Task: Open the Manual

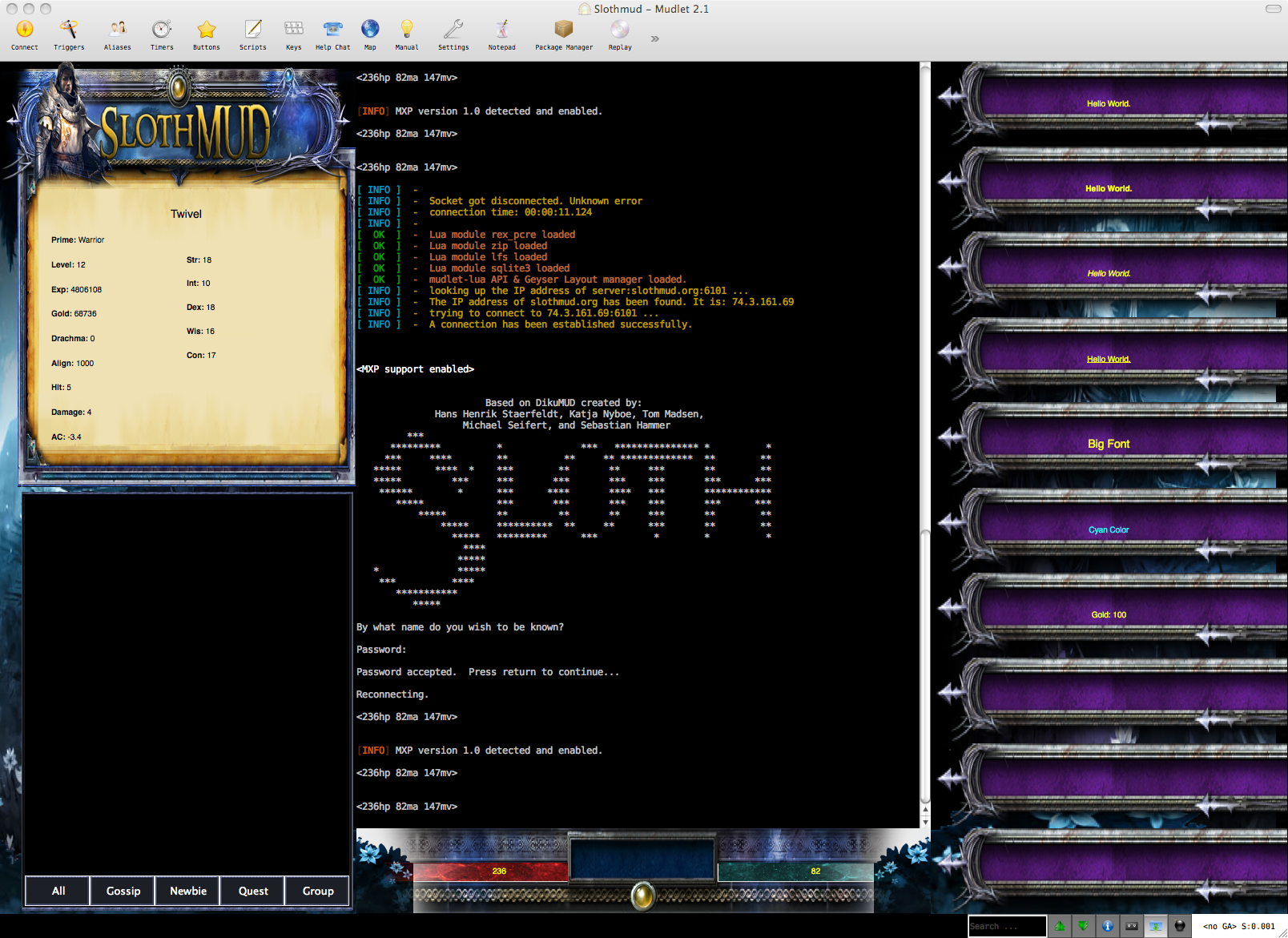Action: pos(407,35)
